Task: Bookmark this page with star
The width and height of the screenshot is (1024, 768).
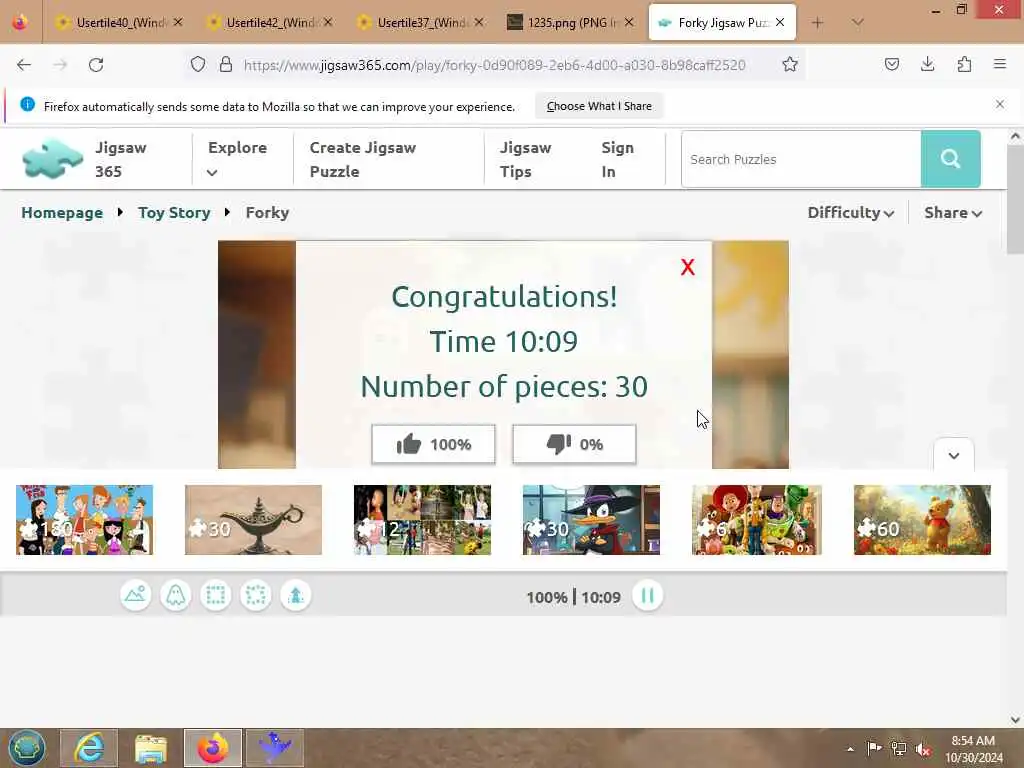Action: click(790, 65)
